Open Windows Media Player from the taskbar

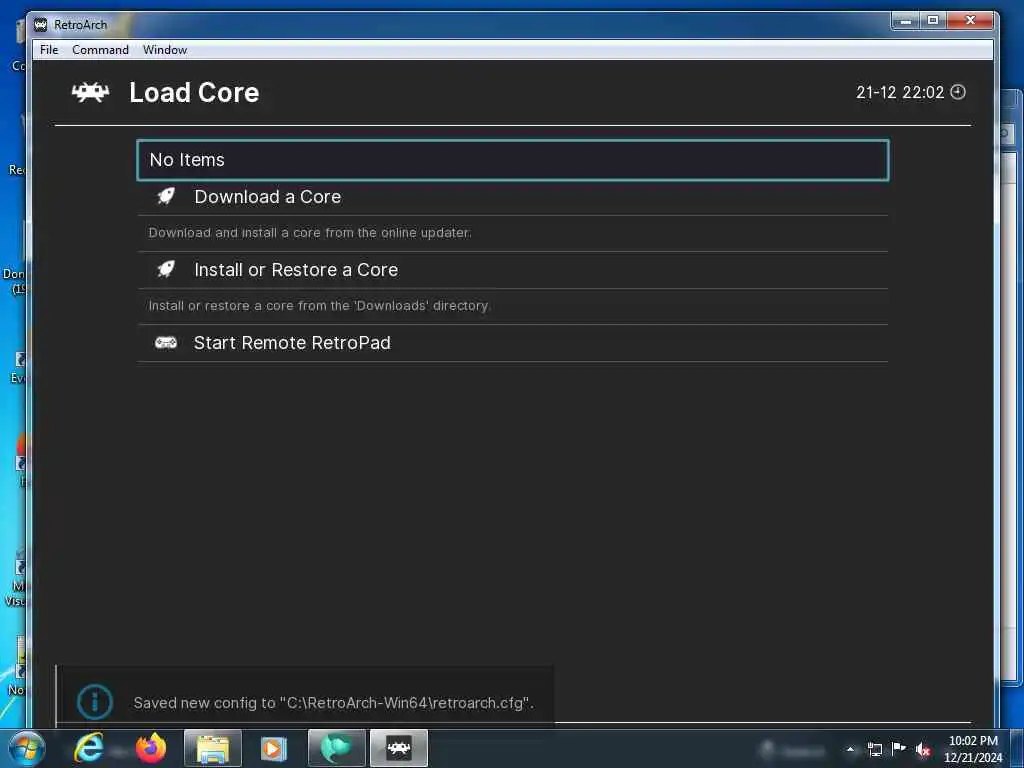tap(274, 748)
